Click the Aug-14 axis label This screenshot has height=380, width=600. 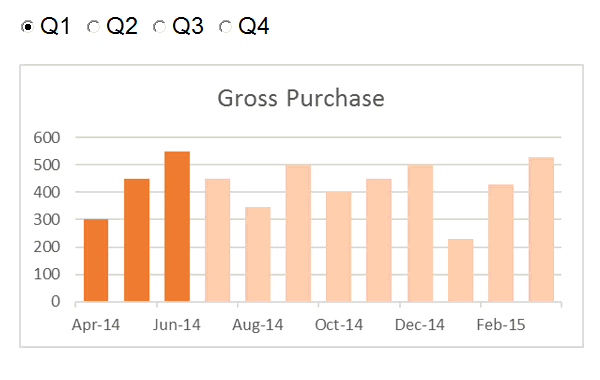tap(258, 325)
